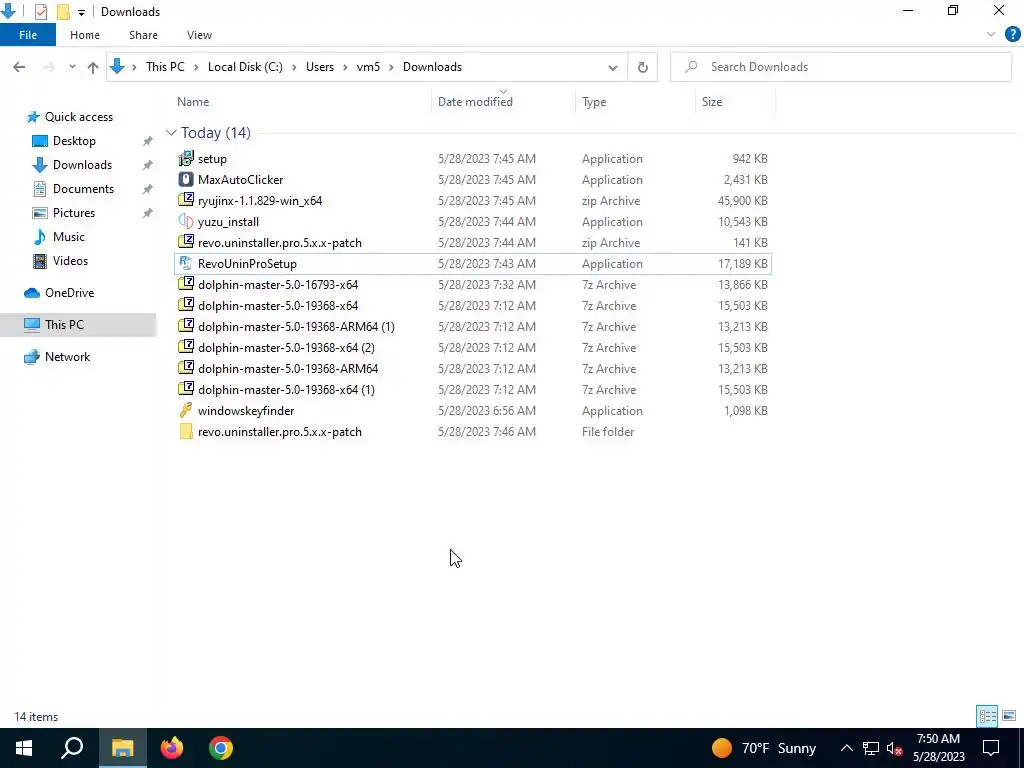Select dolphin-master-5.0-16793-x64 archive icon
The image size is (1024, 768).
(x=186, y=285)
